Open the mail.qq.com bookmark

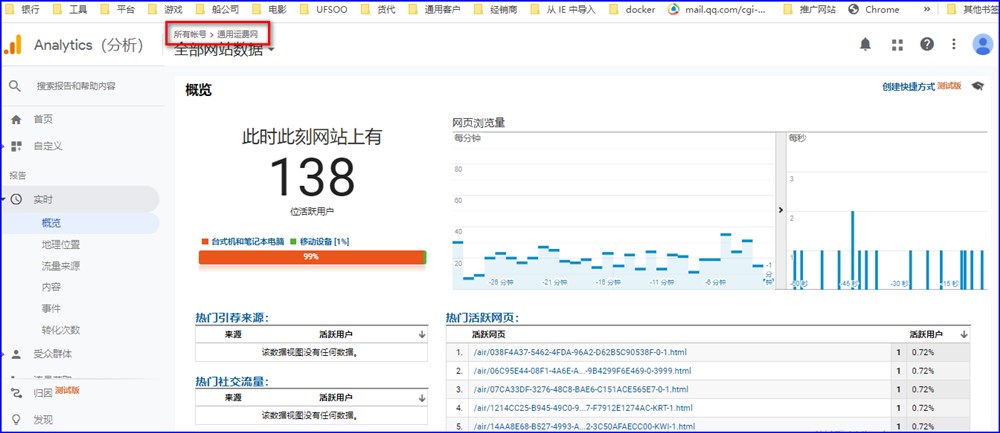(717, 10)
